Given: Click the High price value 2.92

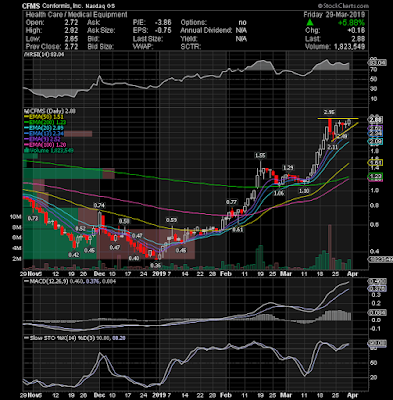Looking at the screenshot, I should click(x=71, y=31).
